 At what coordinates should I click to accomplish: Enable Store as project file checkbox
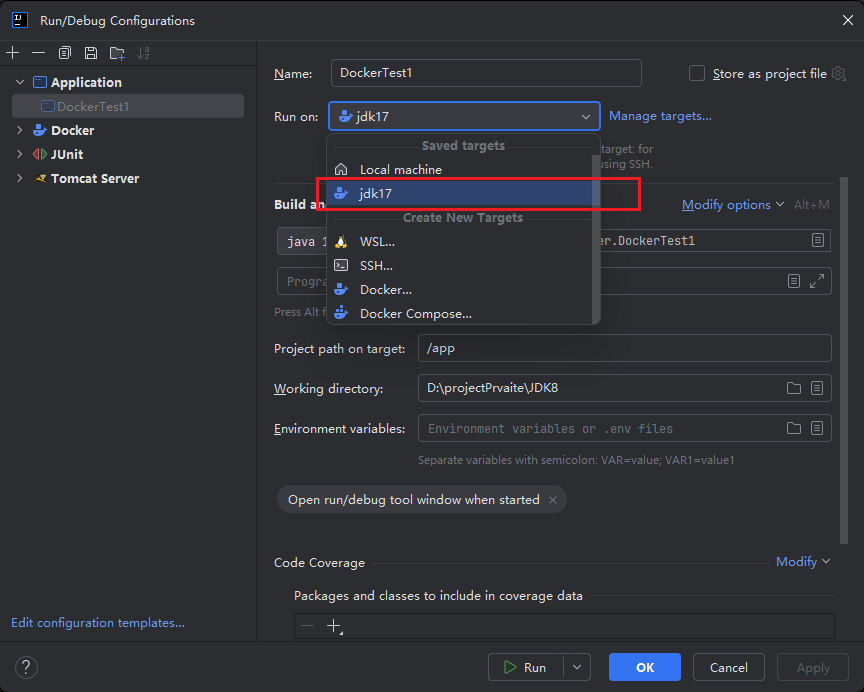pos(697,73)
